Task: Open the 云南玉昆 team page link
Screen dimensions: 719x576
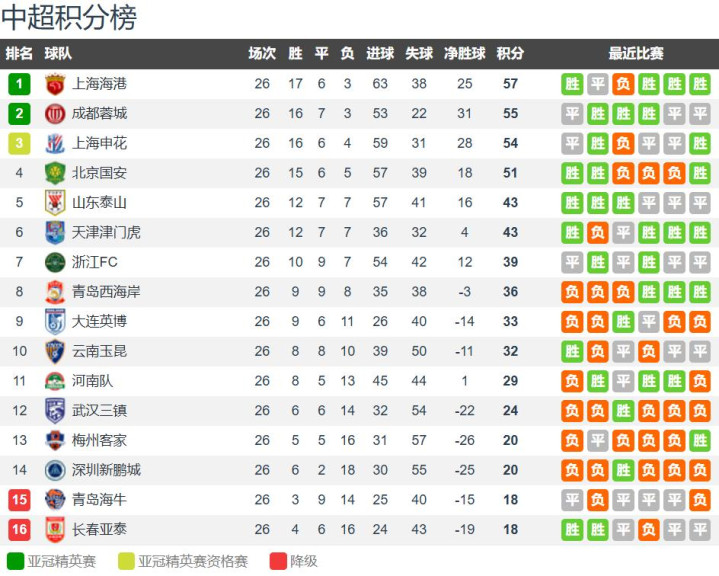Action: pyautogui.click(x=99, y=351)
